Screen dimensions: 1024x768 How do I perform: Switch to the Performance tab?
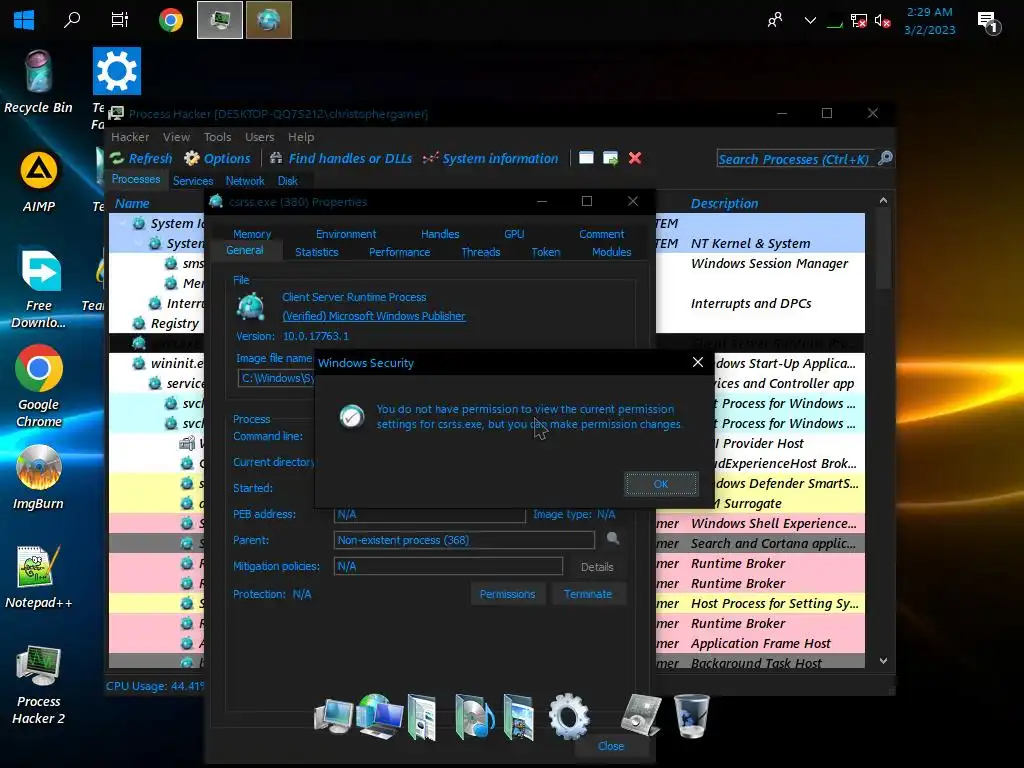click(x=400, y=252)
